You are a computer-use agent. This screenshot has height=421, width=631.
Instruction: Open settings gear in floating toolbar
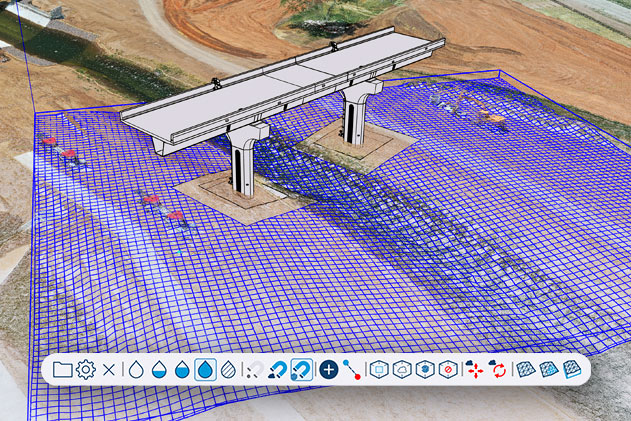click(85, 369)
